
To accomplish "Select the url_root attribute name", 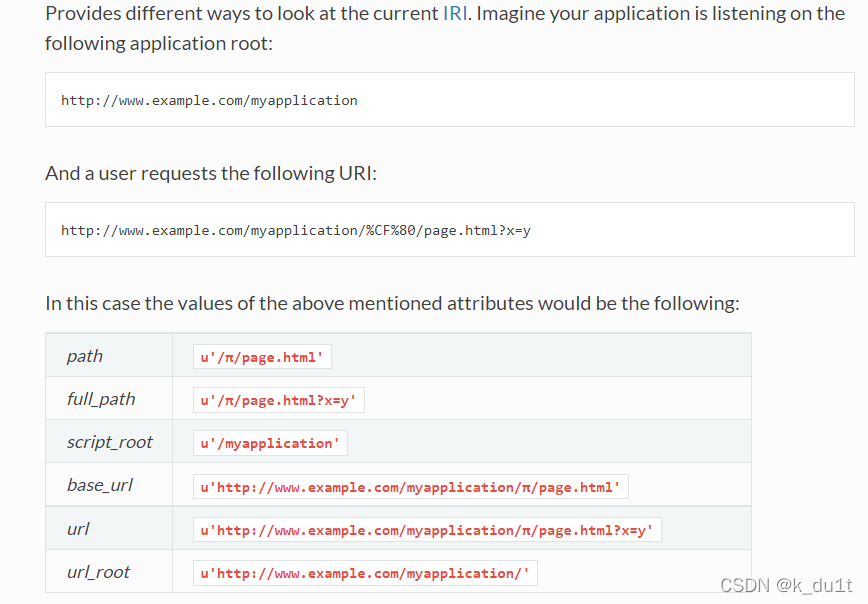I will [x=99, y=572].
